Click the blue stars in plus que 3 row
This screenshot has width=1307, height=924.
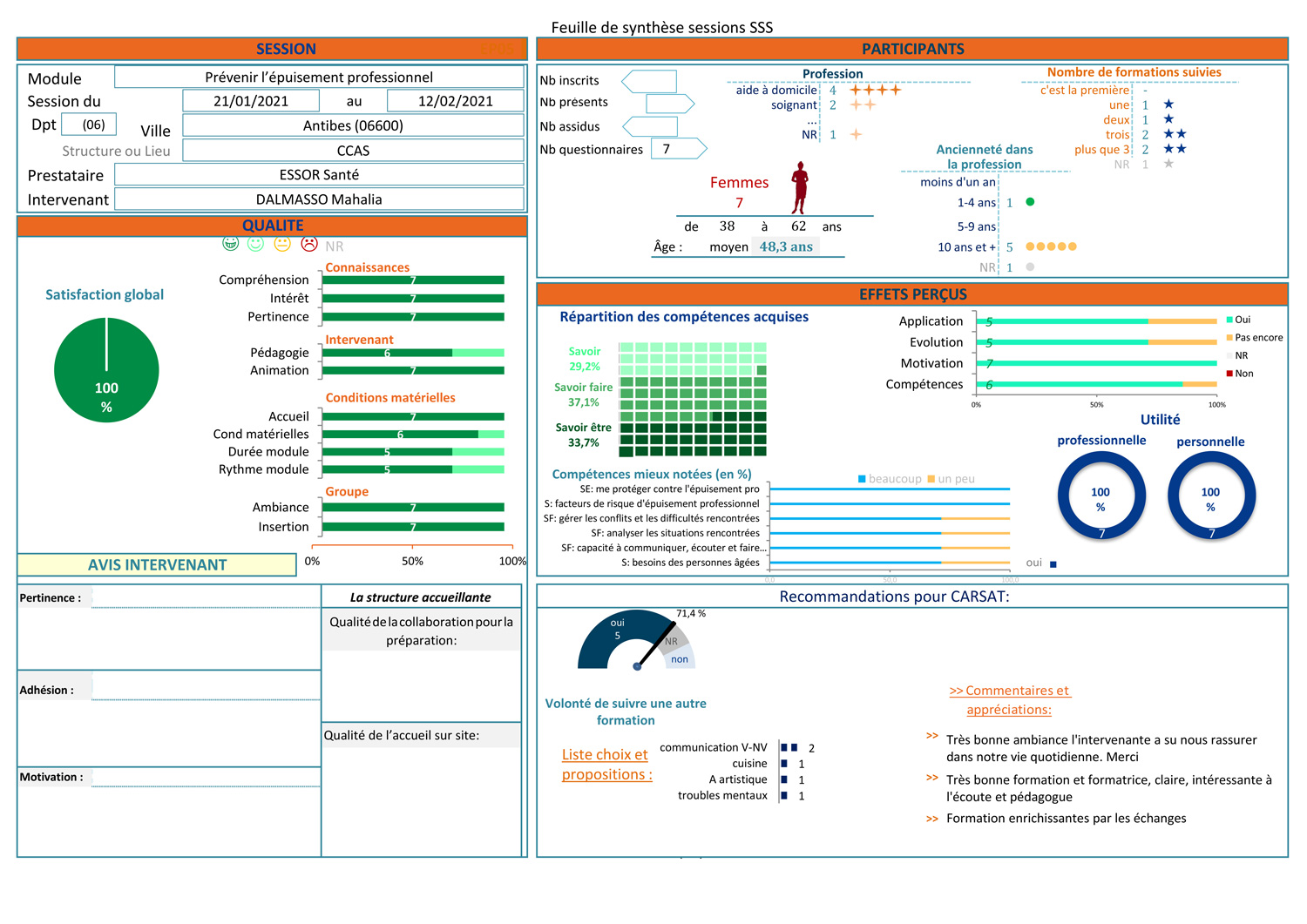pos(1175,149)
